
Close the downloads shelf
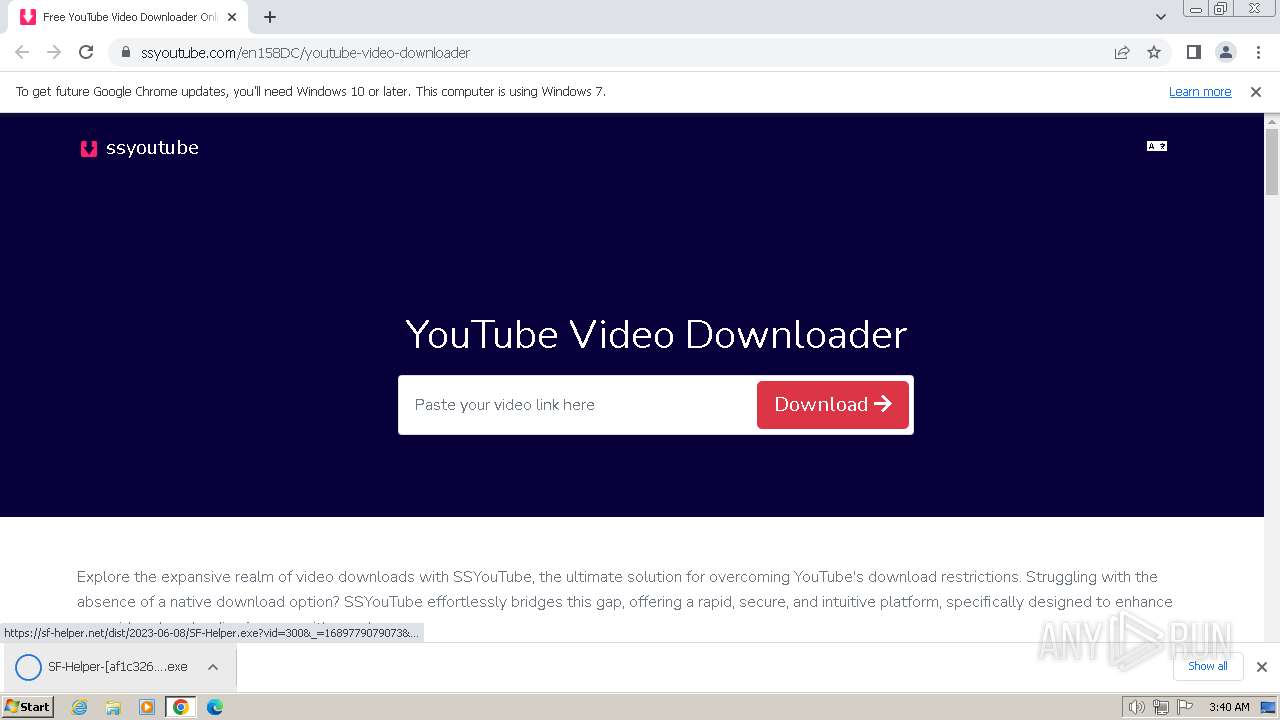tap(1262, 667)
